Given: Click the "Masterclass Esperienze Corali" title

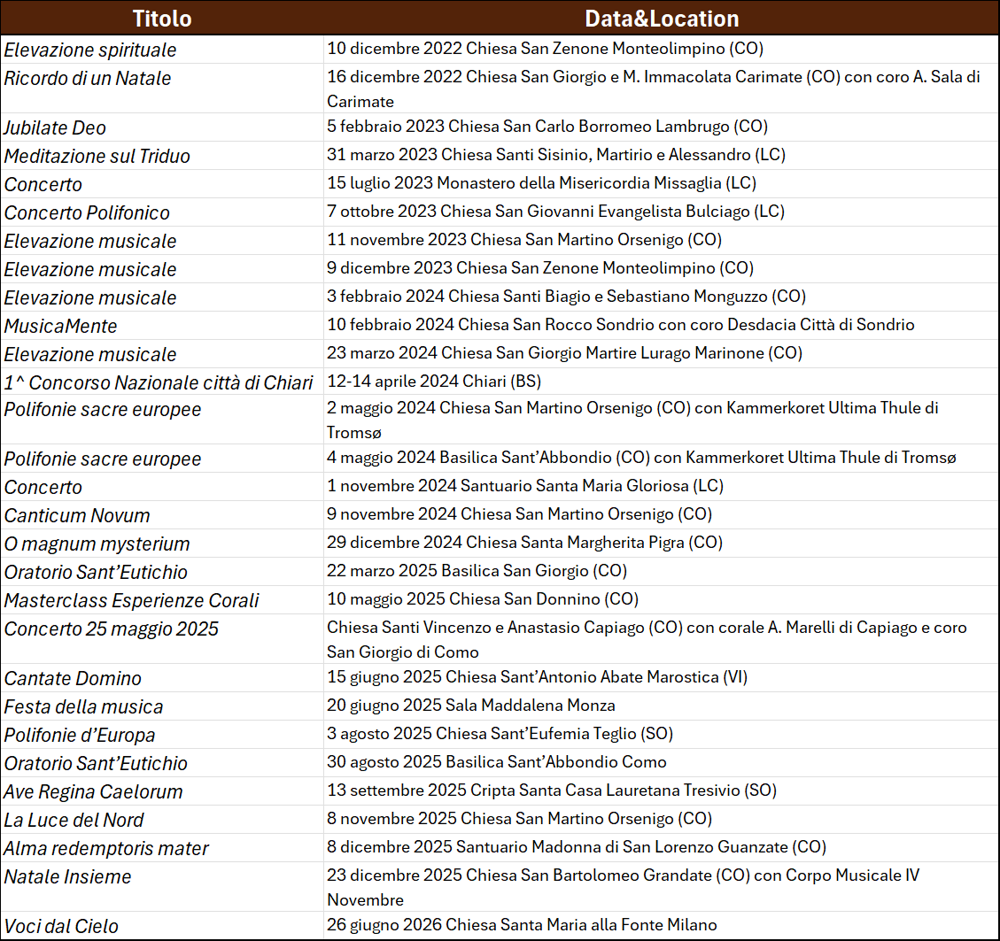Looking at the screenshot, I should 131,600.
